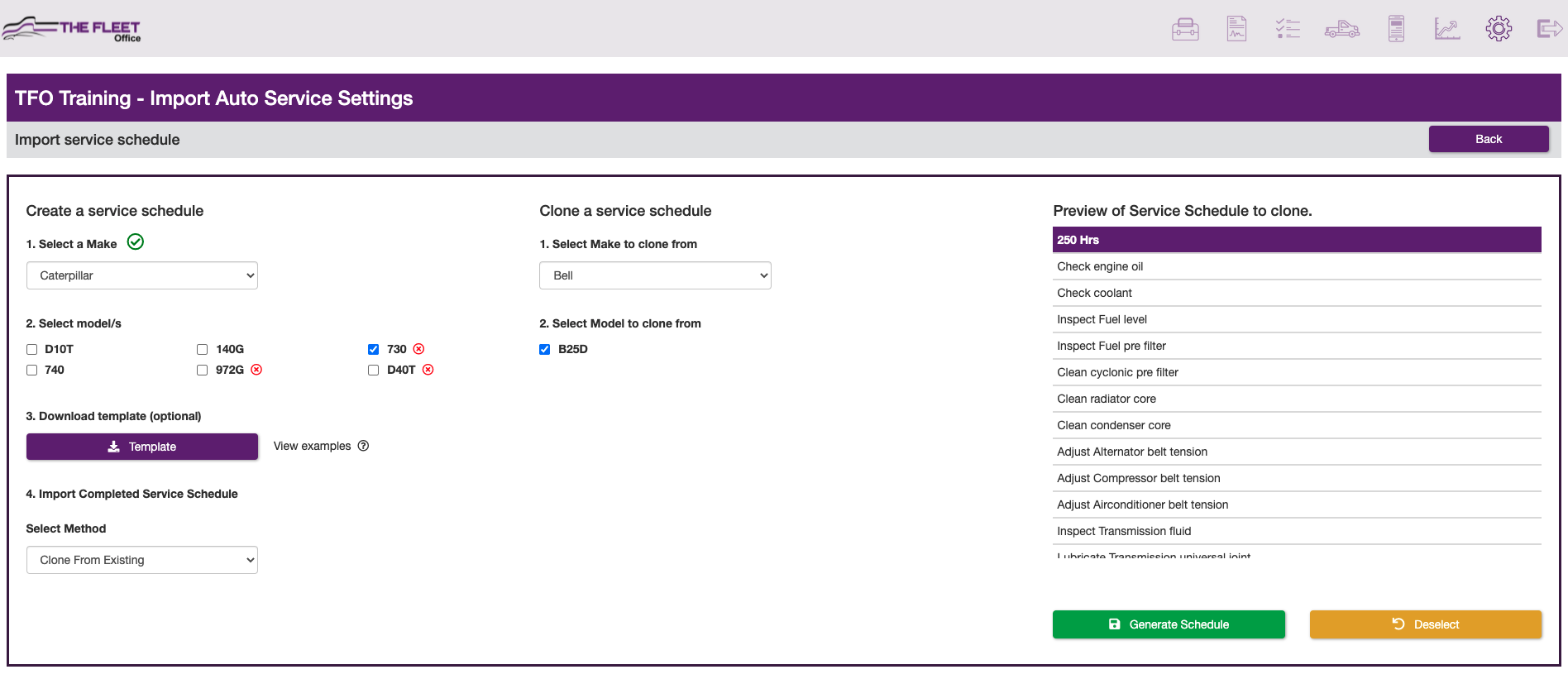Tick the 140G model checkbox
The height and width of the screenshot is (679, 1568).
(202, 349)
